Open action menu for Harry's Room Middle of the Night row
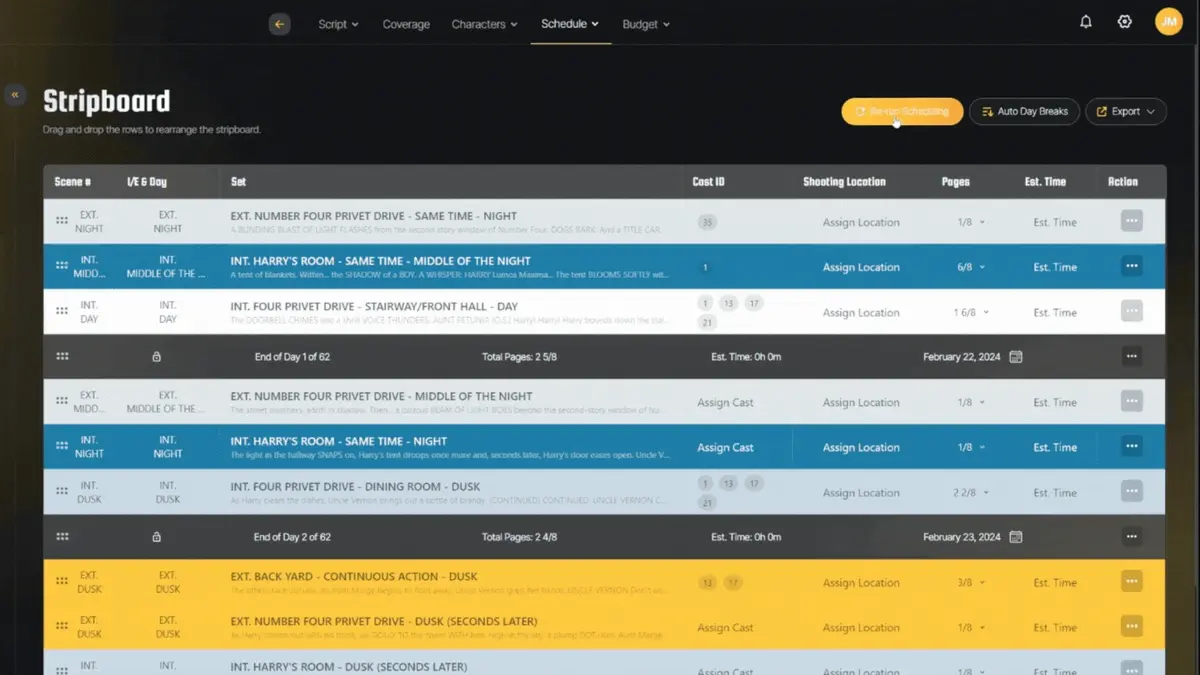 [1132, 266]
